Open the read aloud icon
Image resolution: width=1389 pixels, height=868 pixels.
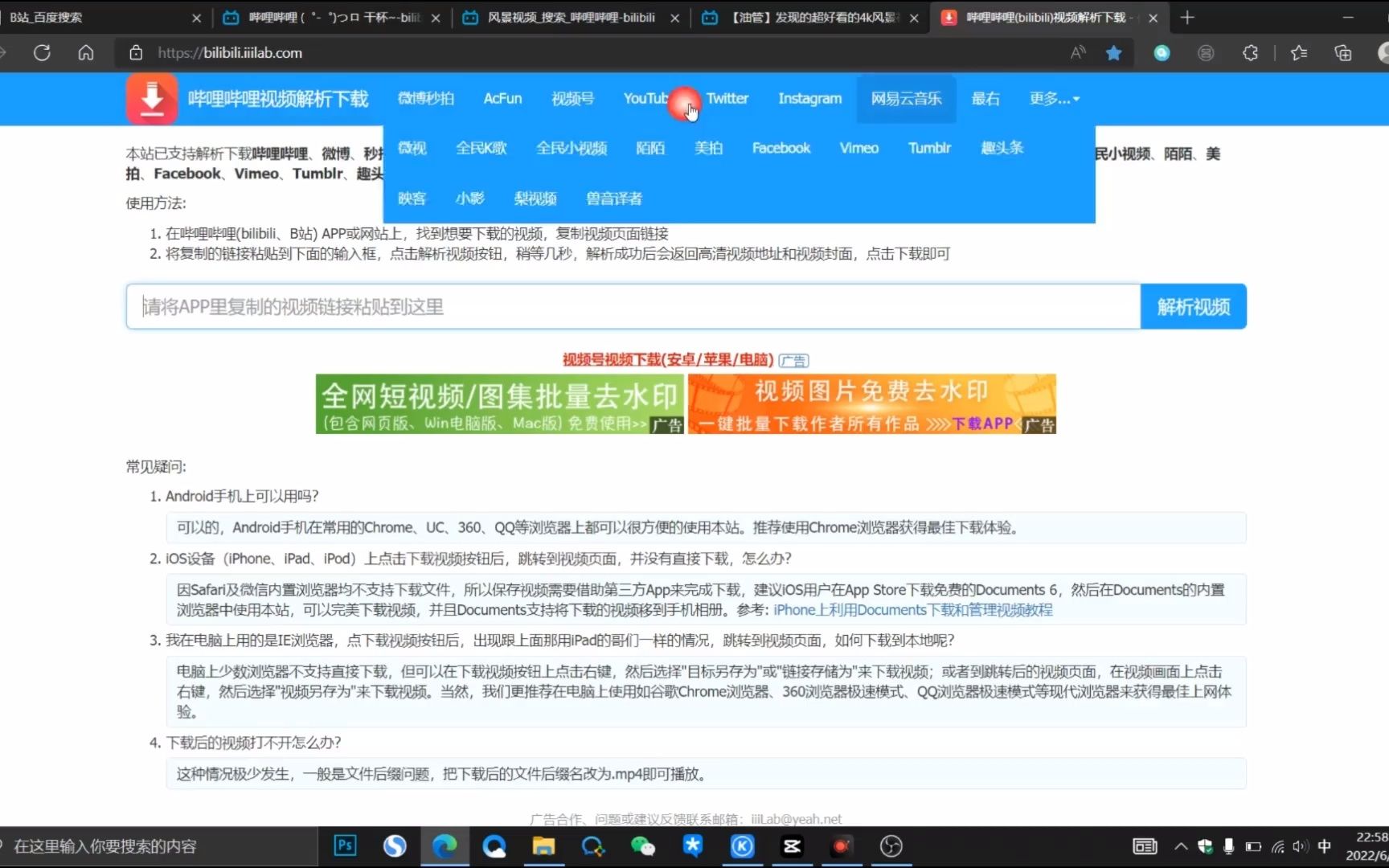[x=1078, y=53]
